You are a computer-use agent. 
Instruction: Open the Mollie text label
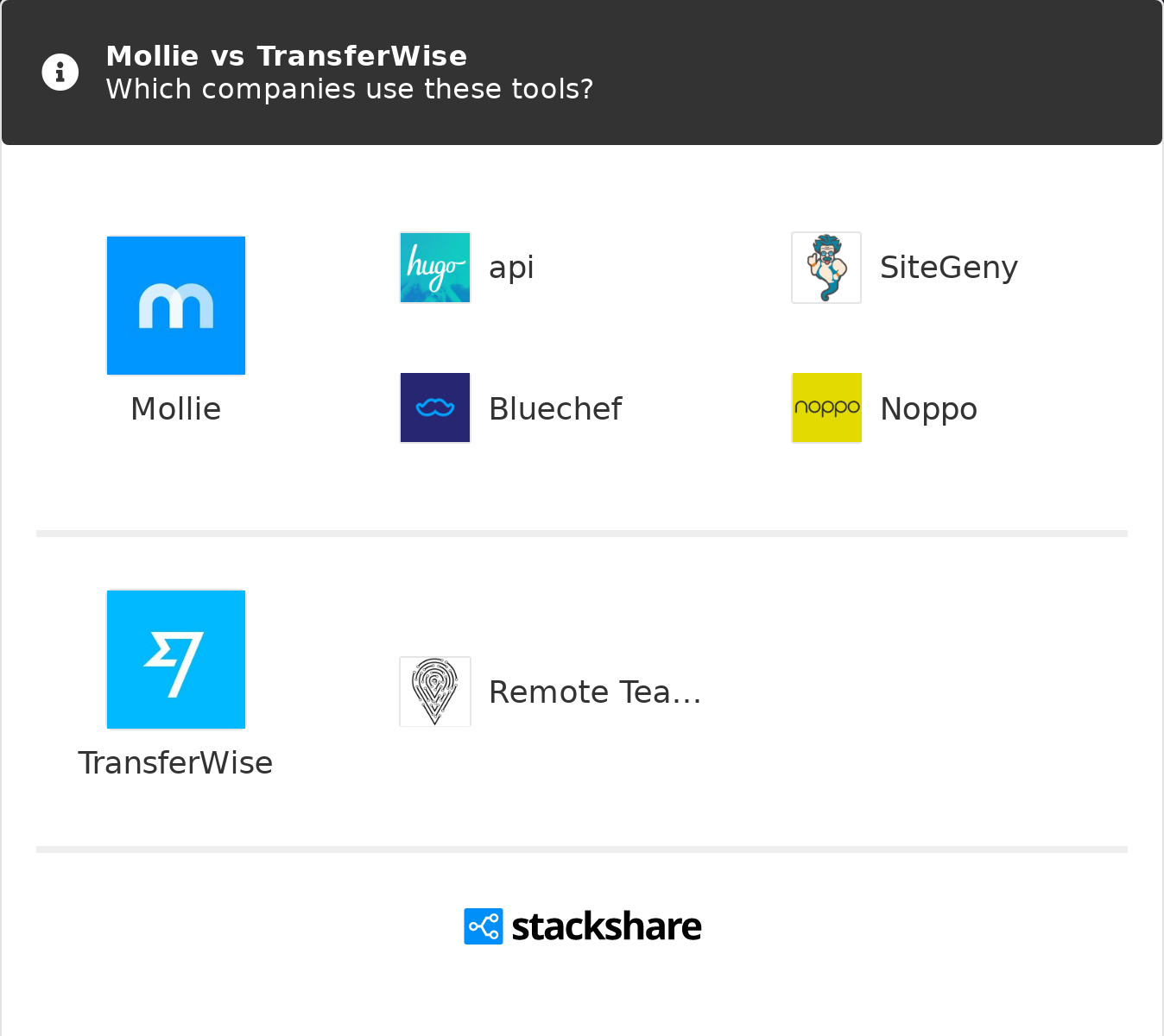[176, 409]
